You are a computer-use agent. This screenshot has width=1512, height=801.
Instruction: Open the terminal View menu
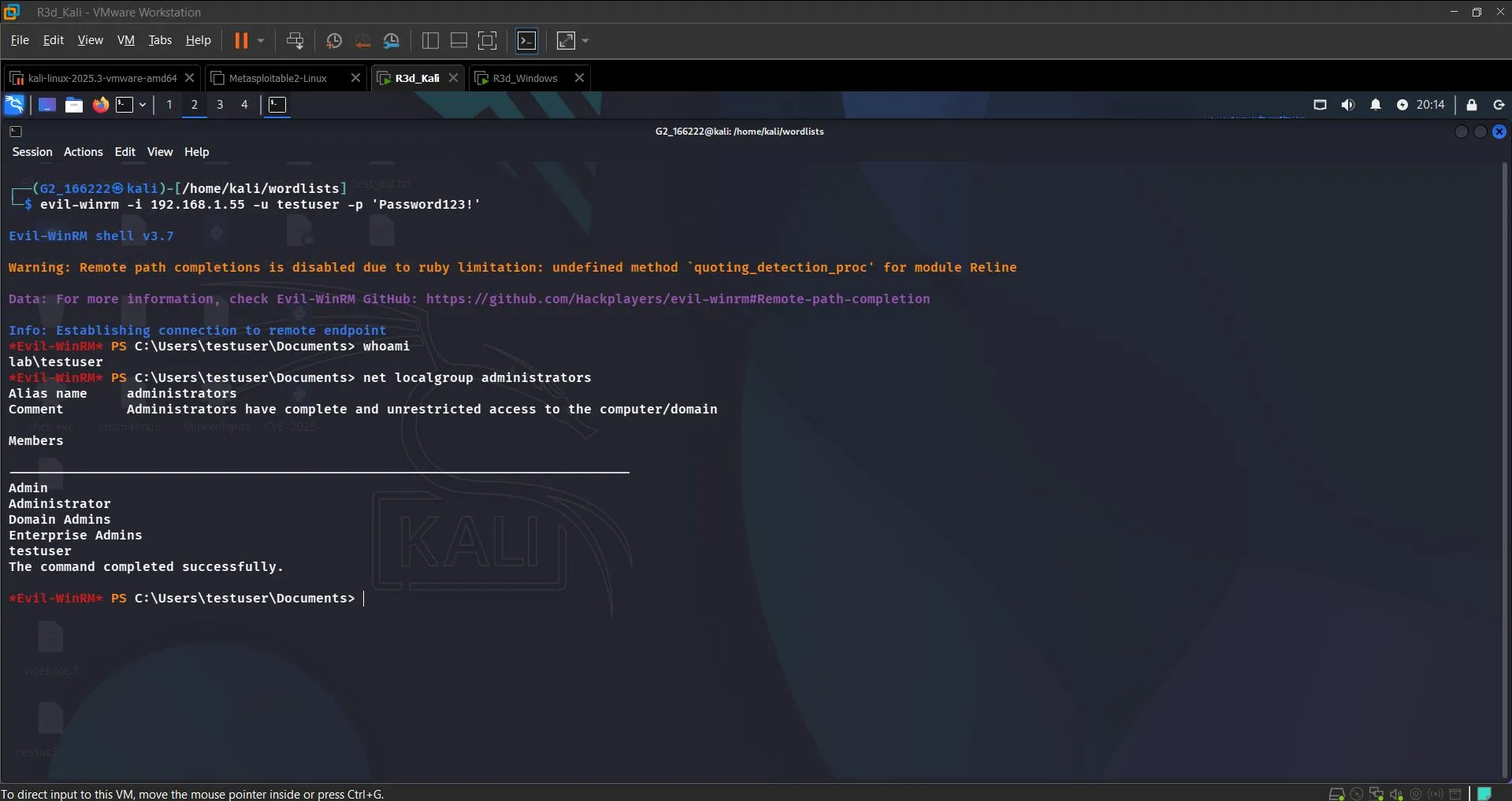pyautogui.click(x=160, y=152)
